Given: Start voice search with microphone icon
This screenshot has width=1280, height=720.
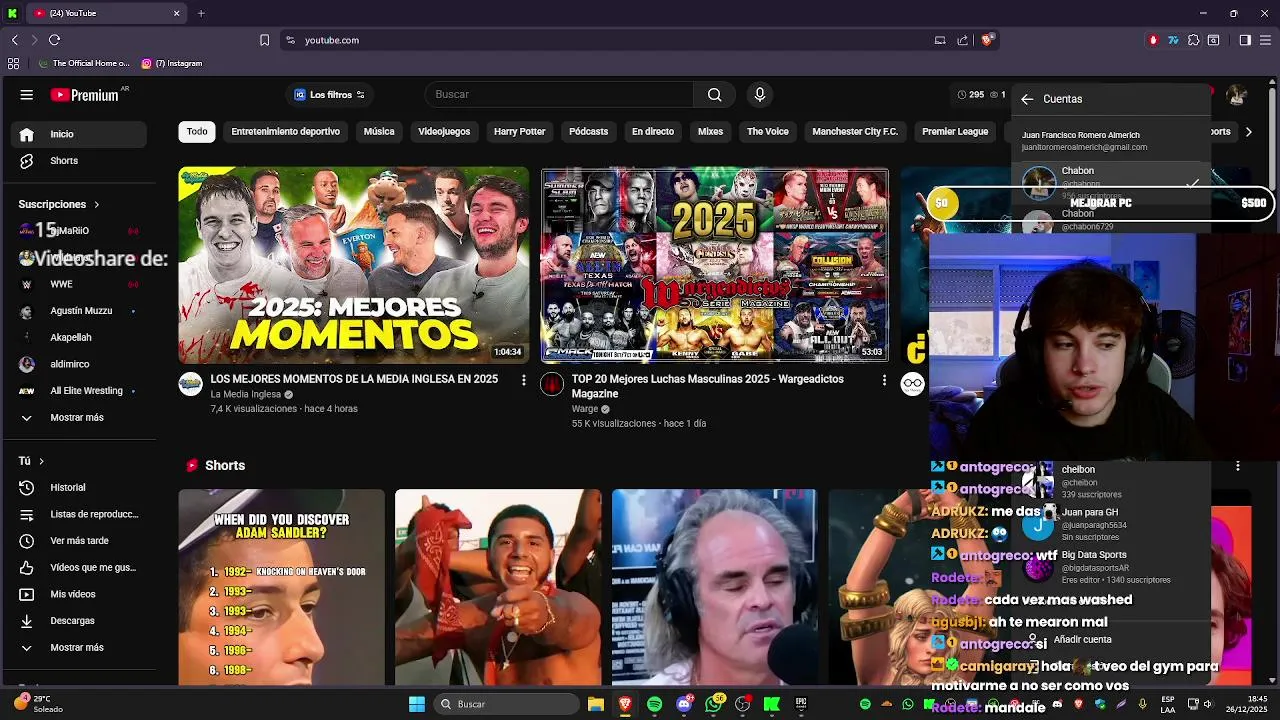Looking at the screenshot, I should 760,94.
